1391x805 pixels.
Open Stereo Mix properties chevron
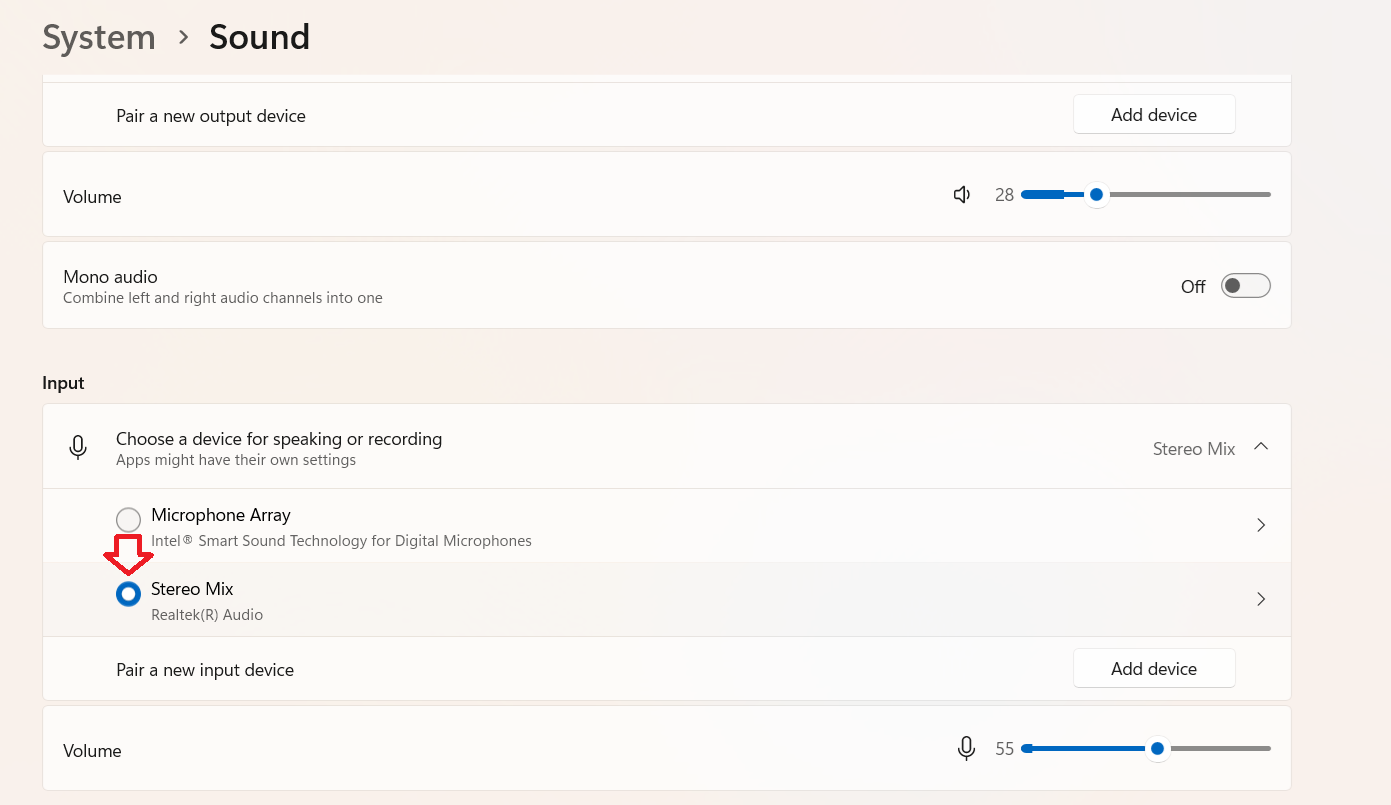click(1261, 599)
